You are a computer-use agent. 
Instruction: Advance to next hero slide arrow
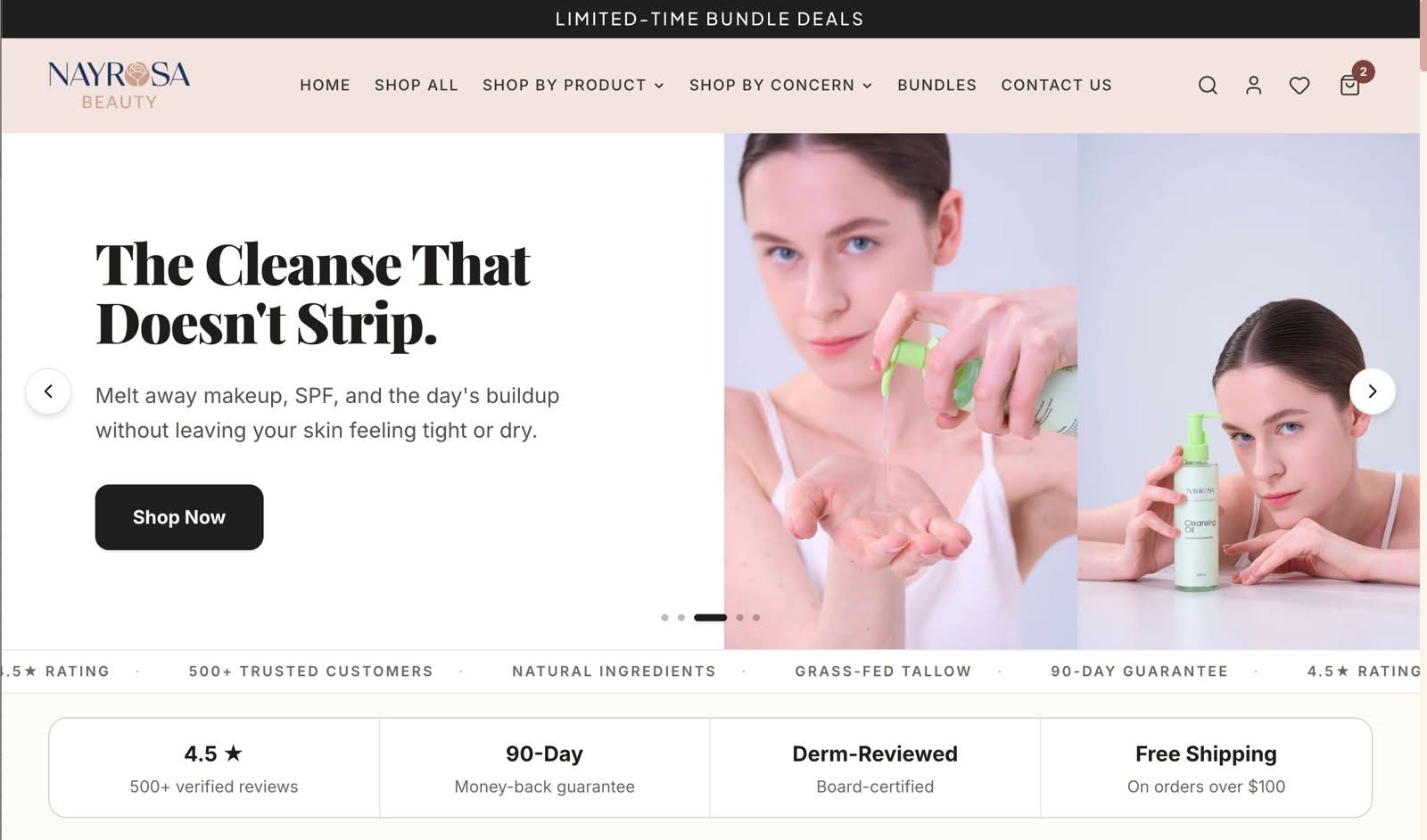coord(1372,391)
